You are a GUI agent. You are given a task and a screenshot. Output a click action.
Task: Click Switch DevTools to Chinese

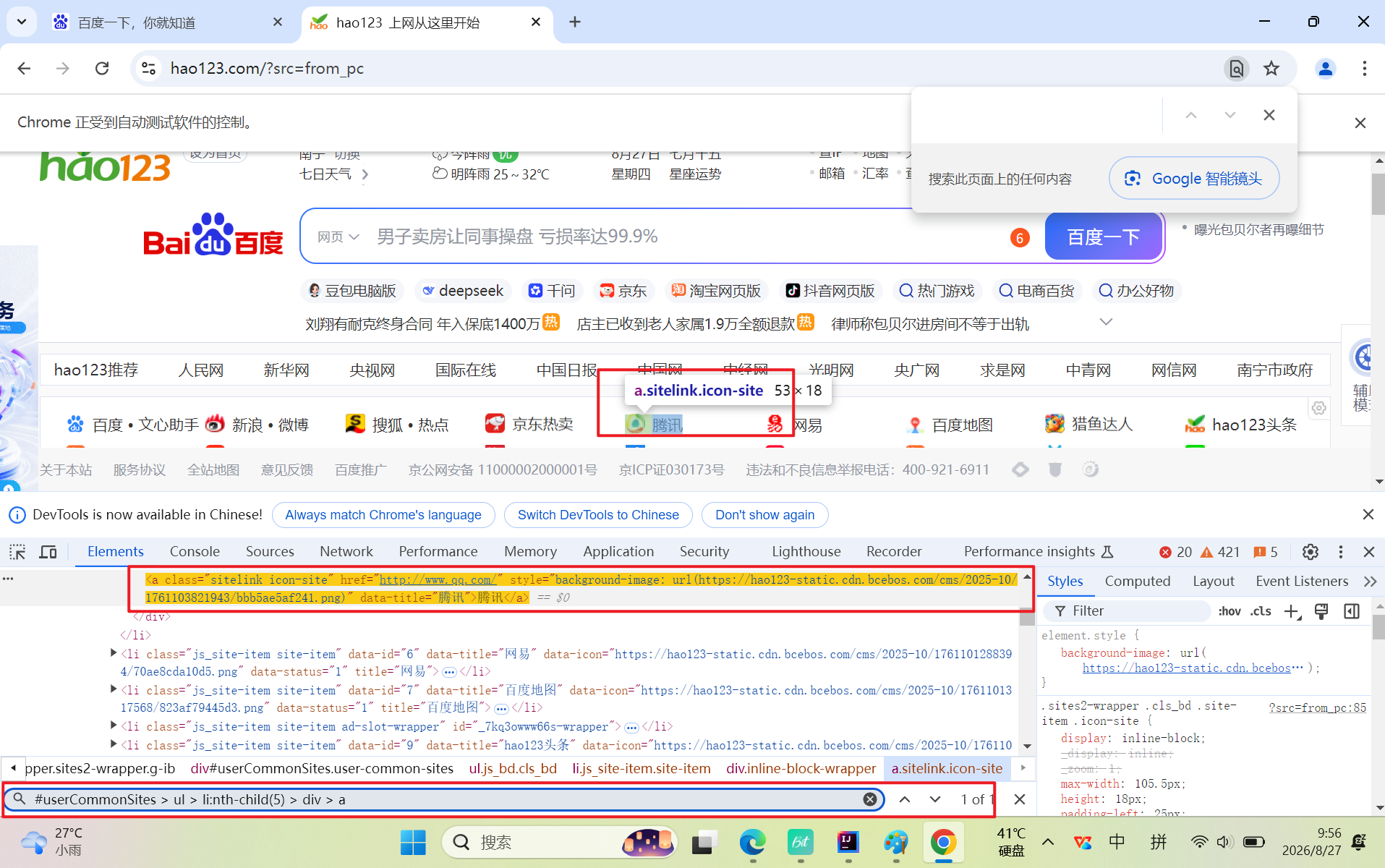point(598,515)
